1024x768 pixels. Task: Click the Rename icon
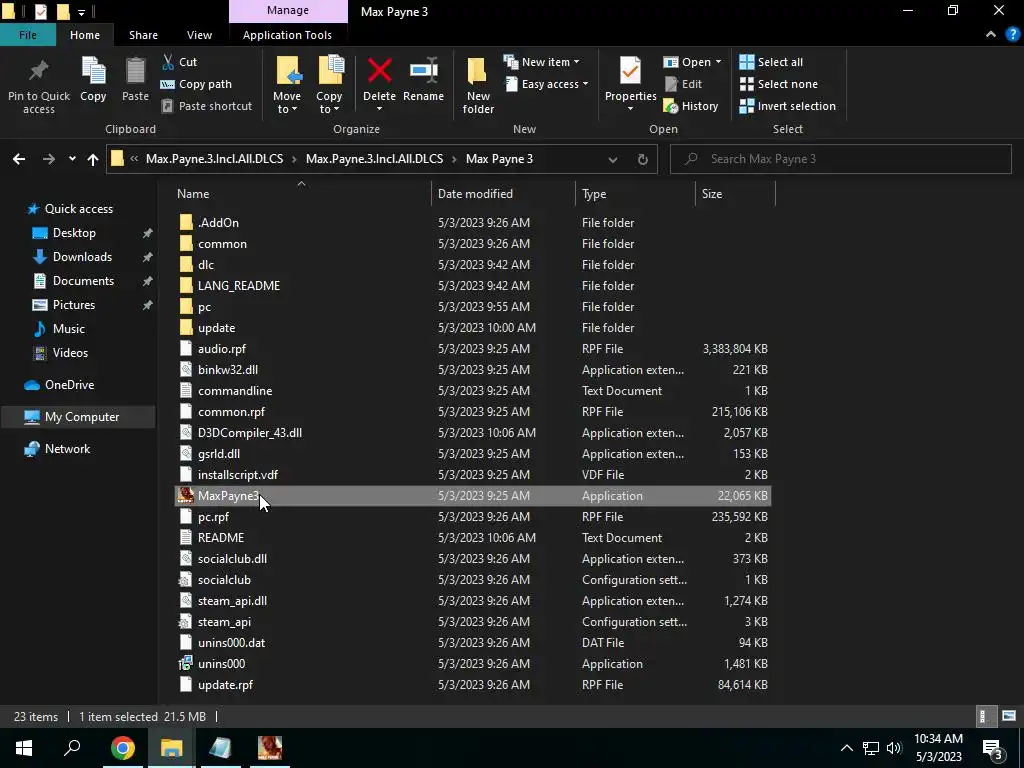point(423,71)
